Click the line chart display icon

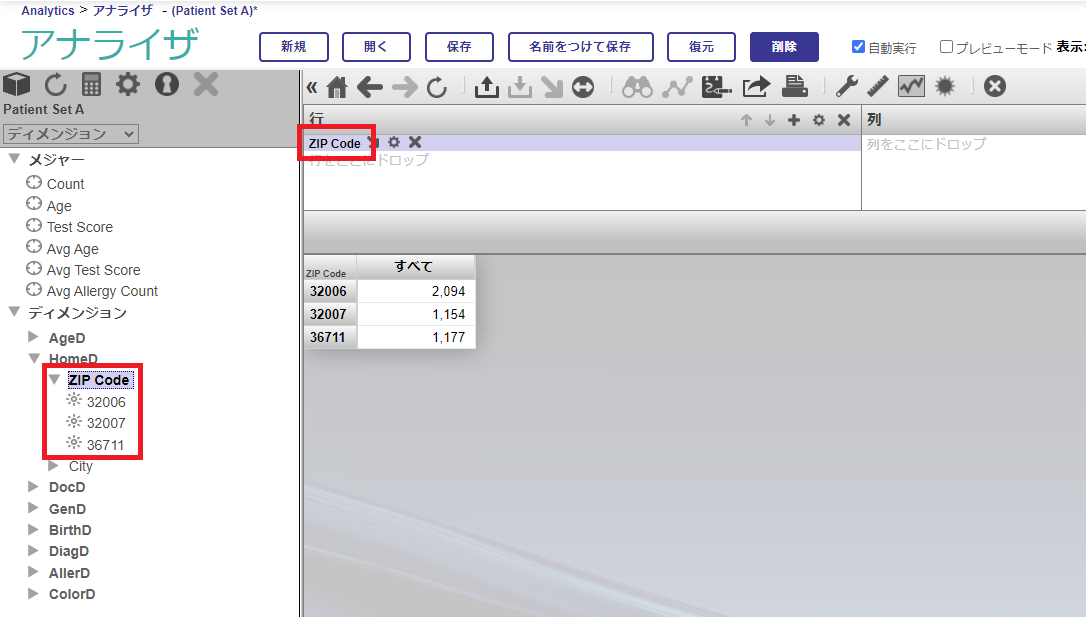tap(911, 87)
